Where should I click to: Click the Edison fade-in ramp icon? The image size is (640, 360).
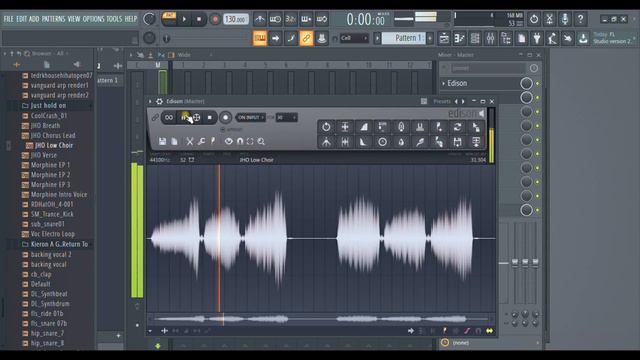pos(364,127)
